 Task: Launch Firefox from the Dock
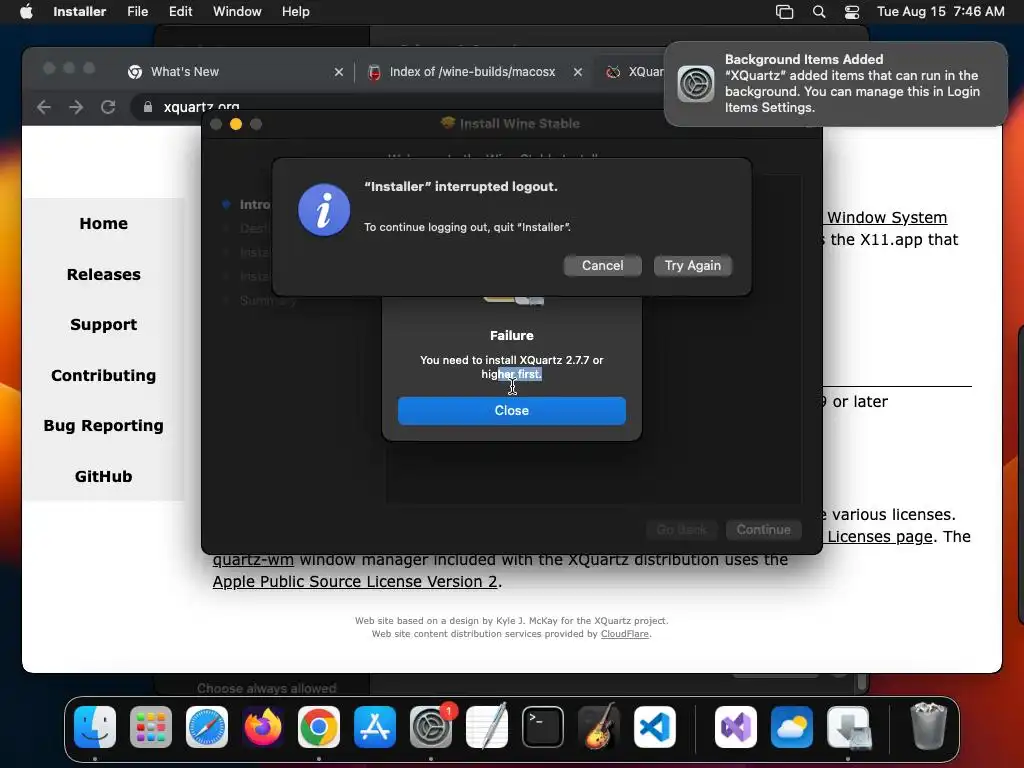pyautogui.click(x=263, y=727)
